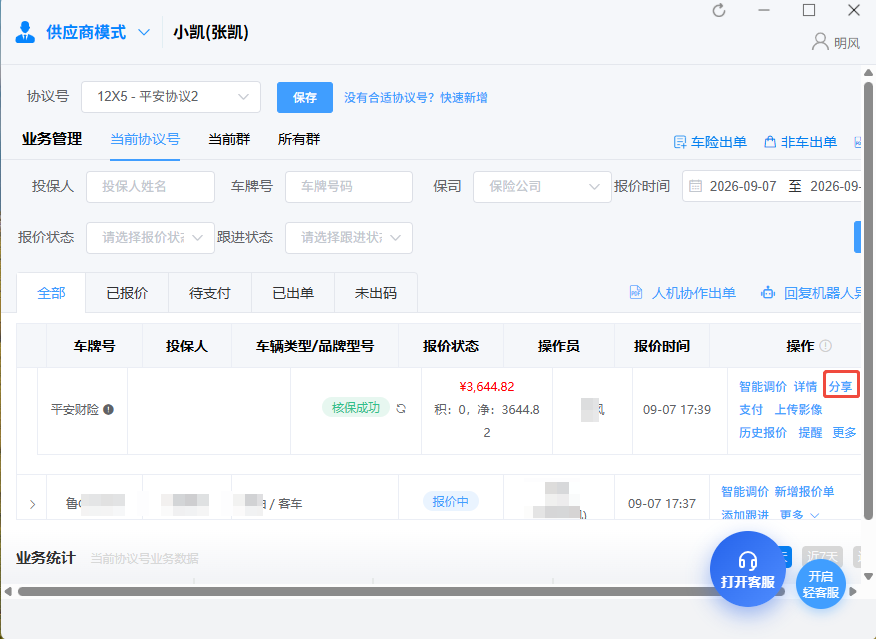
Task: Click the refresh icon in the title bar
Action: [719, 11]
